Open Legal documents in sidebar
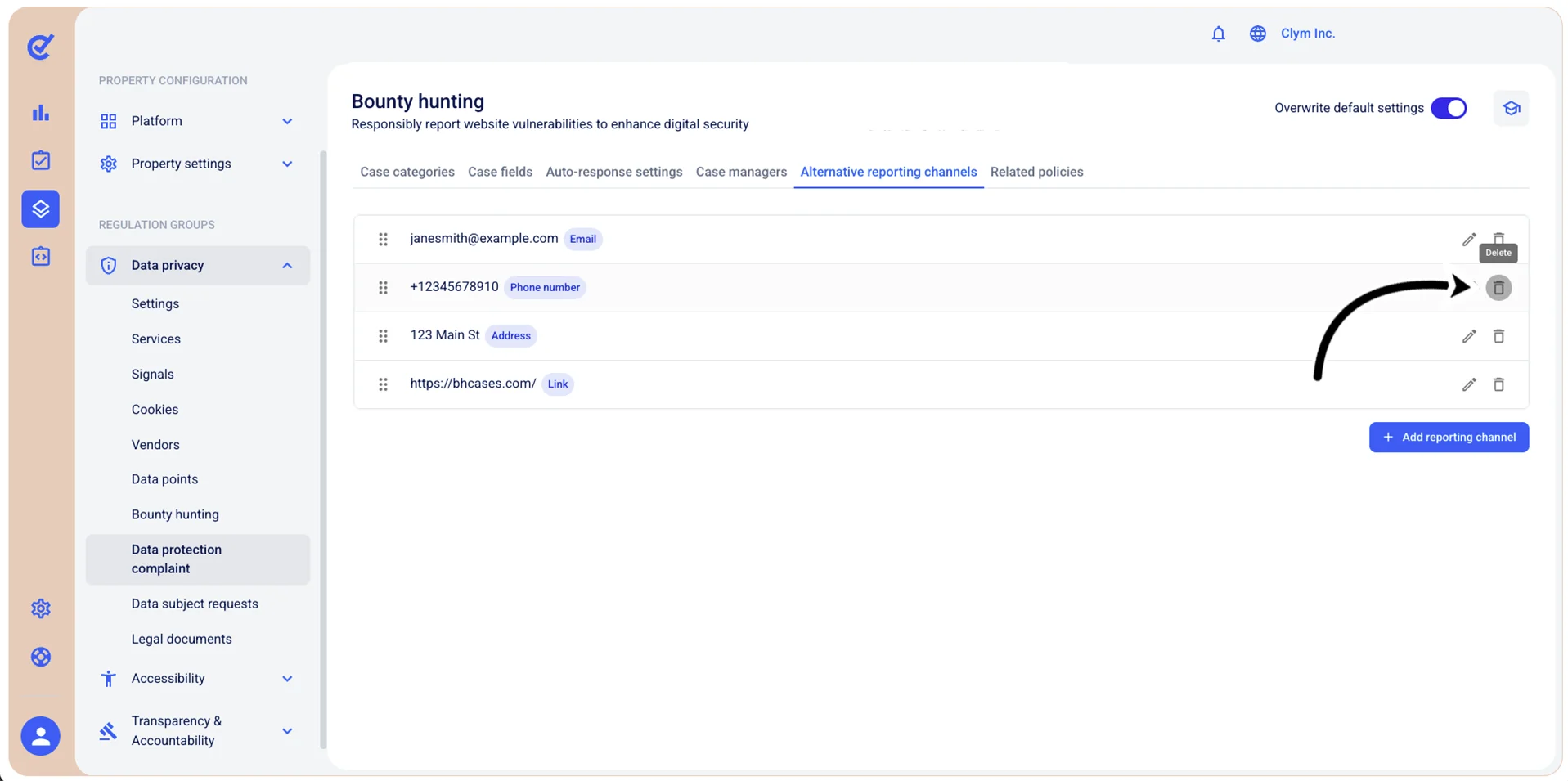The image size is (1568, 781). tap(182, 639)
